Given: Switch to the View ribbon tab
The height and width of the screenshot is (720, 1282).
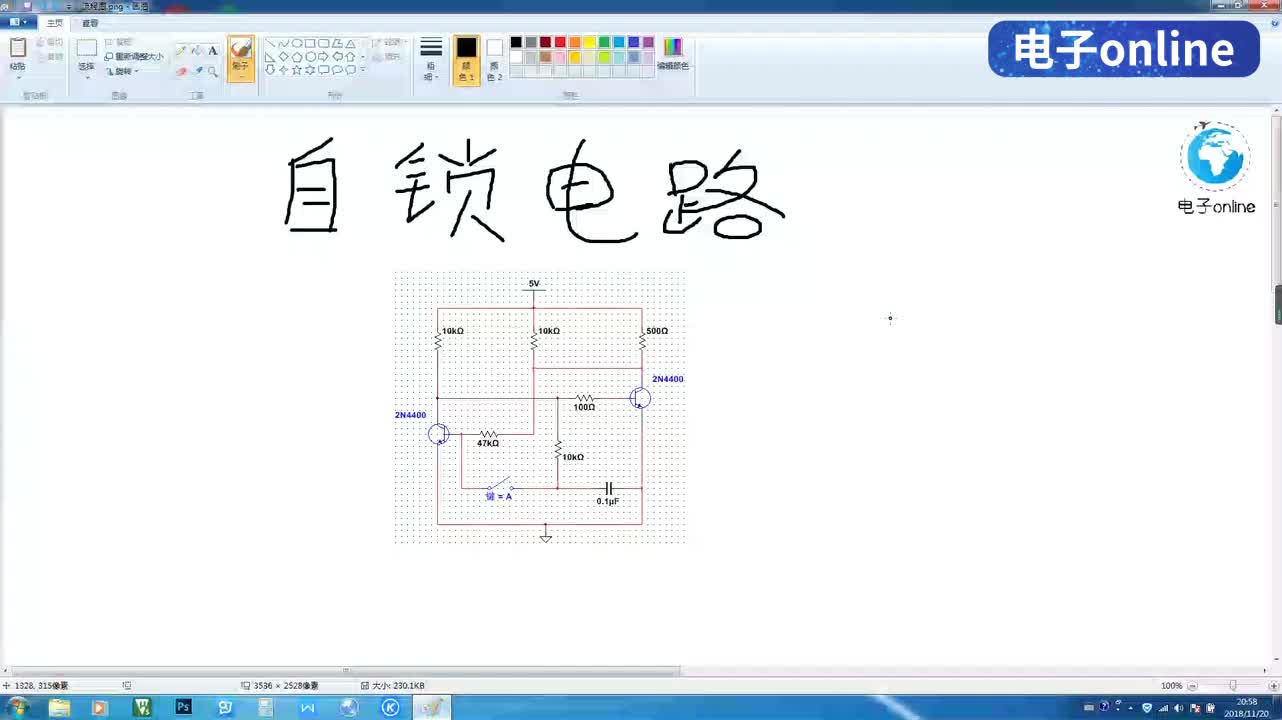Looking at the screenshot, I should pos(90,22).
